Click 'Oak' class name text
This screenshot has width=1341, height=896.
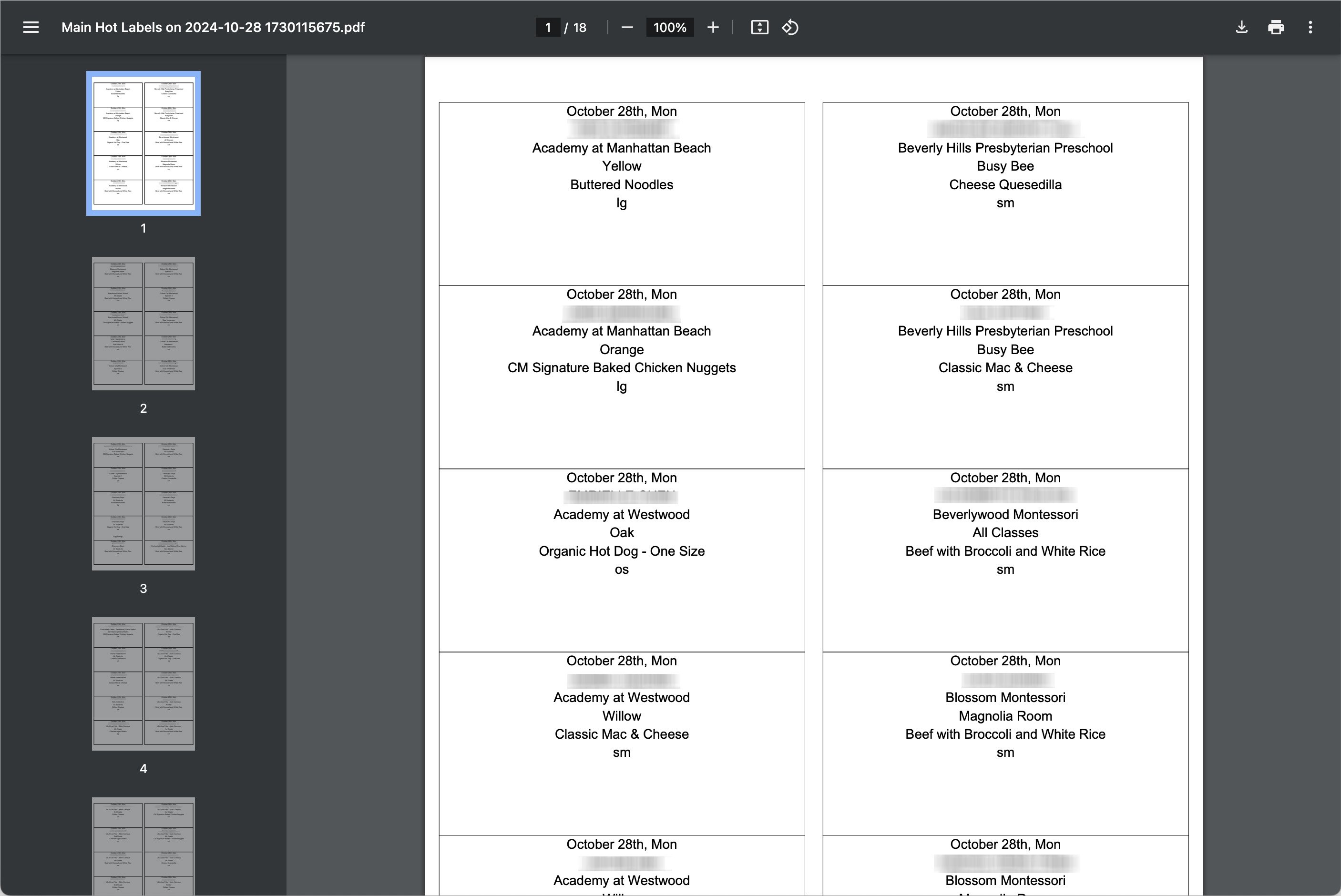pos(621,532)
